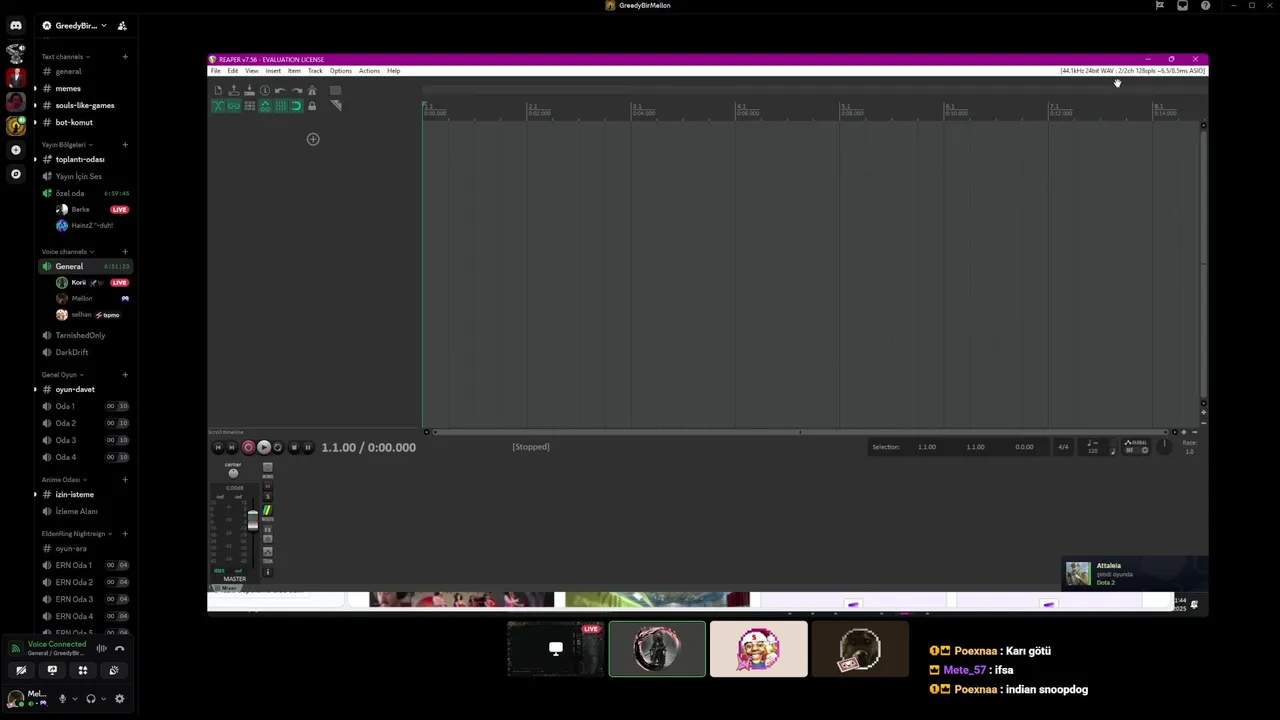Click the Undo arrow in REAPER toolbar
The width and height of the screenshot is (1280, 720).
tap(281, 90)
